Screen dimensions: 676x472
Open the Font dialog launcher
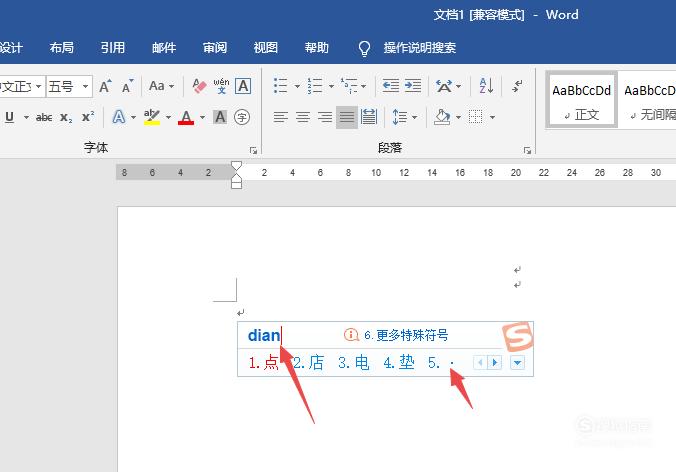click(254, 150)
